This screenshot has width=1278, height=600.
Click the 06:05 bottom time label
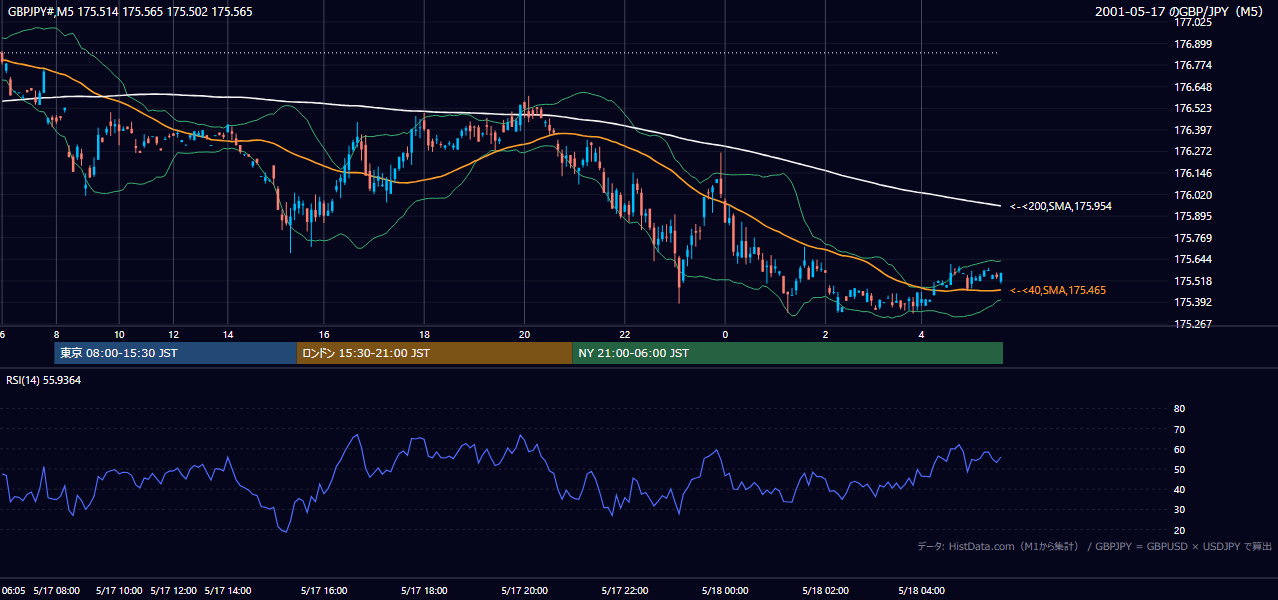pyautogui.click(x=12, y=591)
